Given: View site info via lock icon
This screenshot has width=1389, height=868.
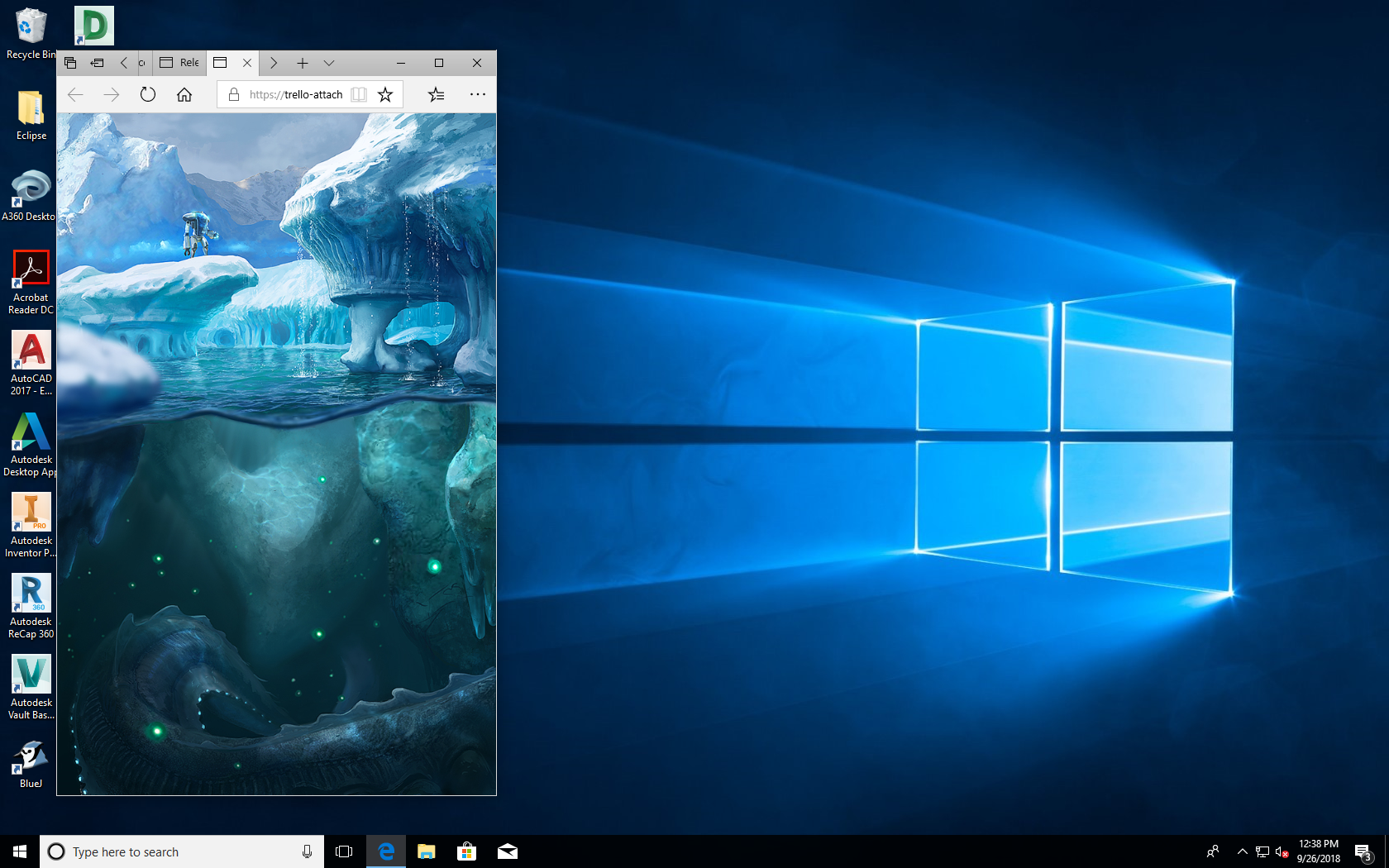Looking at the screenshot, I should point(234,95).
